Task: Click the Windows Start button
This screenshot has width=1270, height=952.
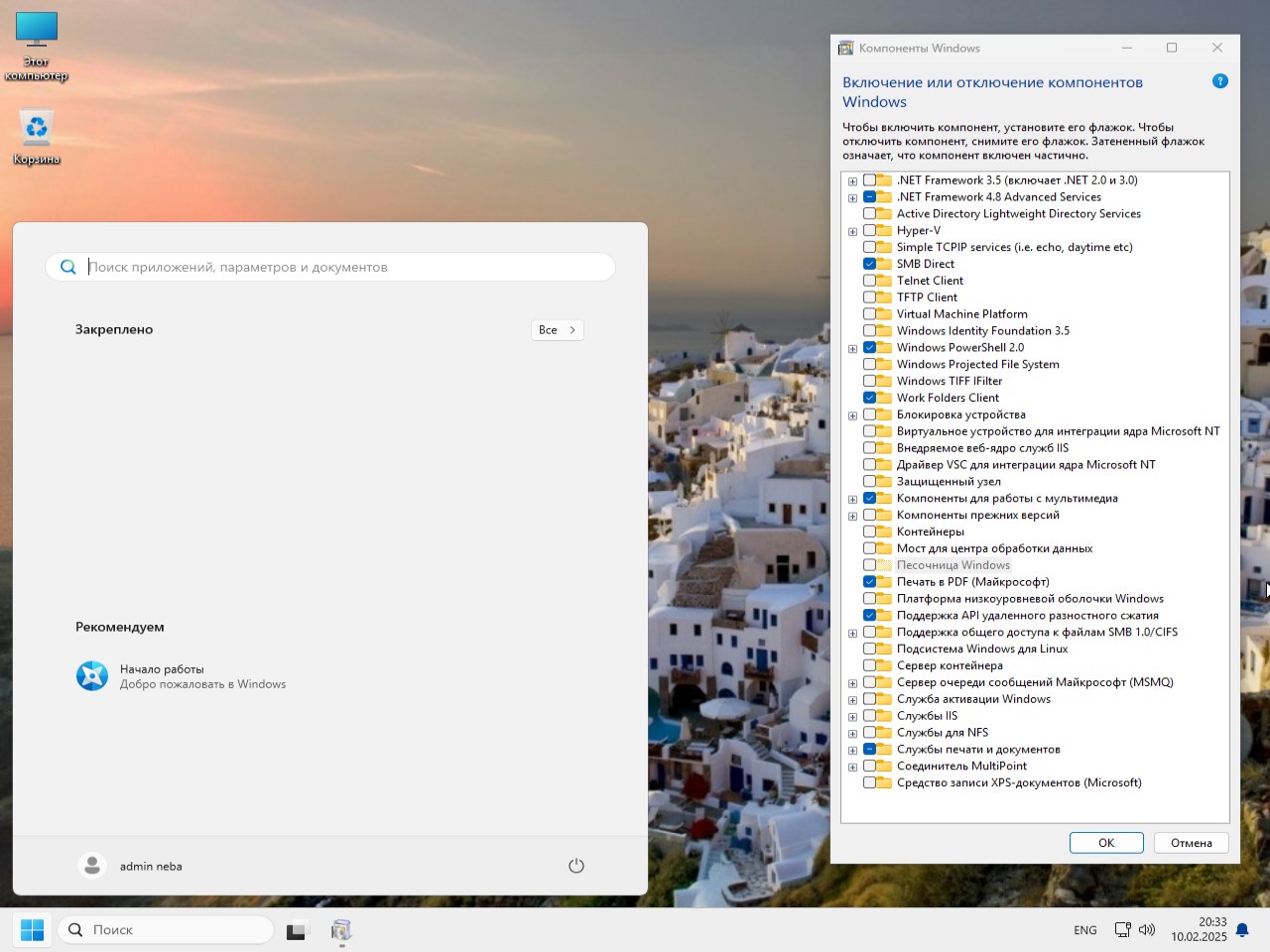Action: tap(32, 930)
